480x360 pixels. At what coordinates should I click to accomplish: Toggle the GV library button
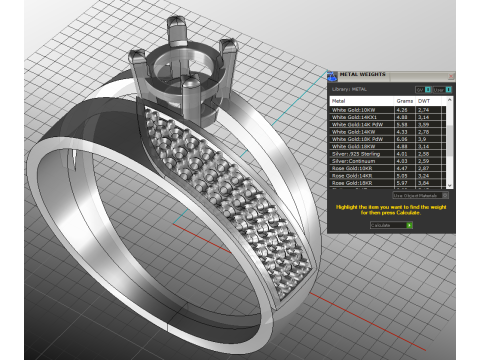click(423, 90)
